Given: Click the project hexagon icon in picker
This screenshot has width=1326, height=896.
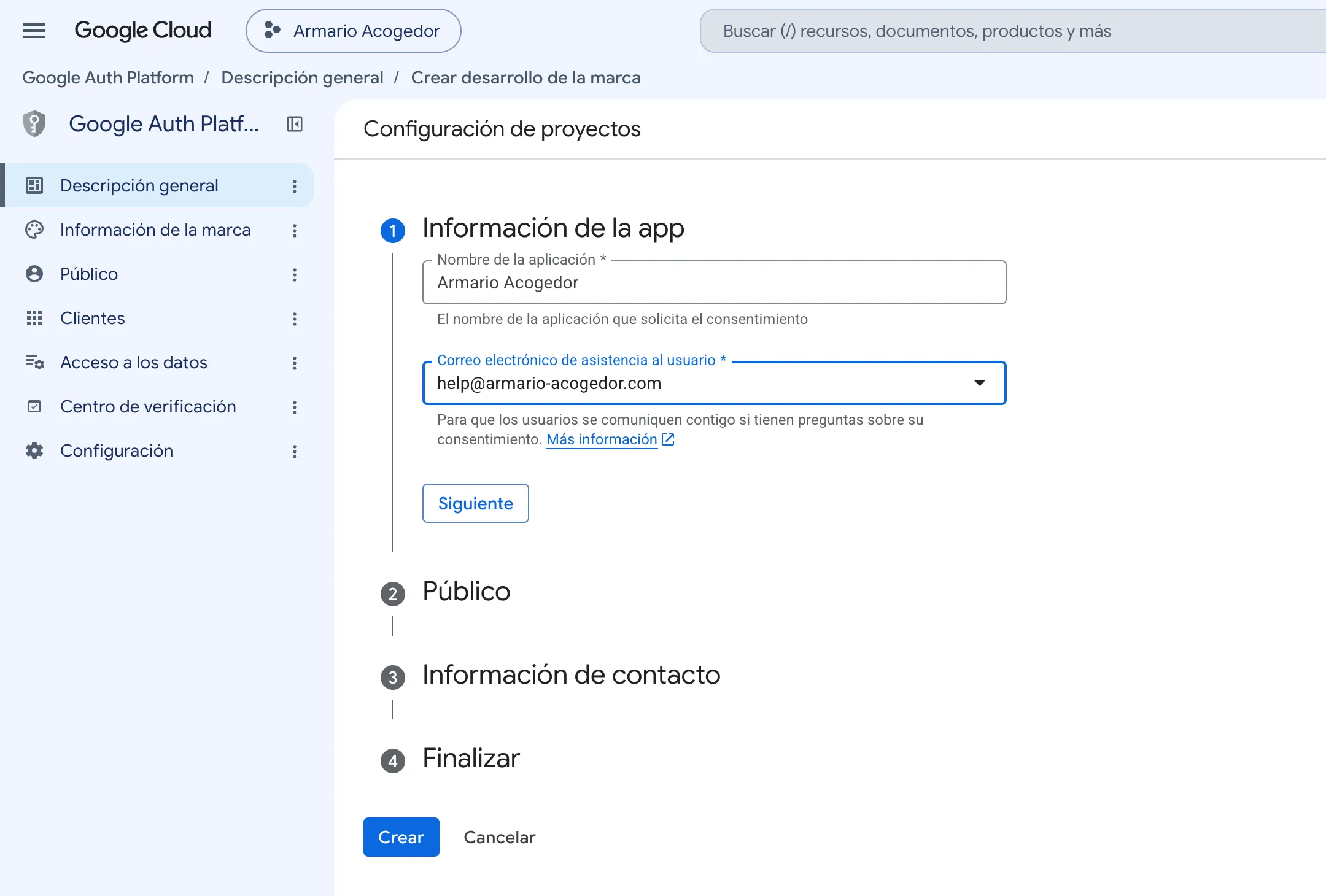Looking at the screenshot, I should (x=272, y=30).
